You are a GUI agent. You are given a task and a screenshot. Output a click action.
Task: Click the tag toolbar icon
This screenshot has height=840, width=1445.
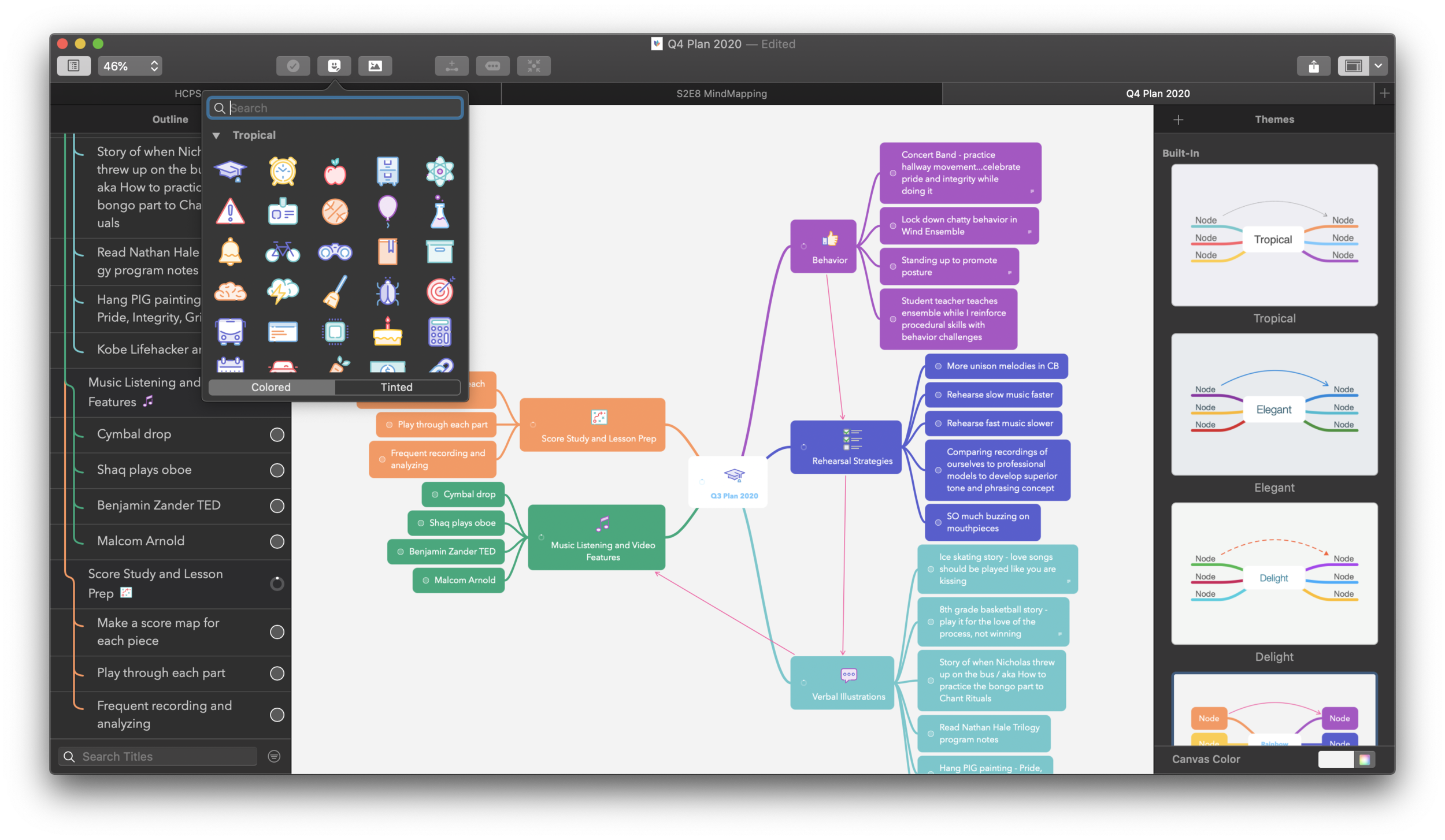point(493,66)
